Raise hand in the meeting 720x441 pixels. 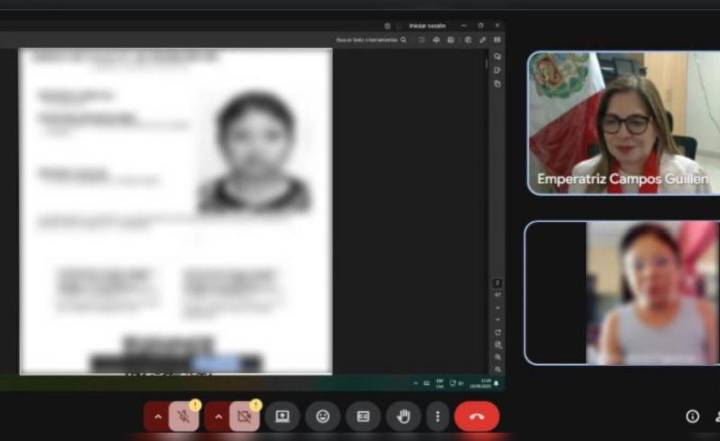[x=404, y=417]
